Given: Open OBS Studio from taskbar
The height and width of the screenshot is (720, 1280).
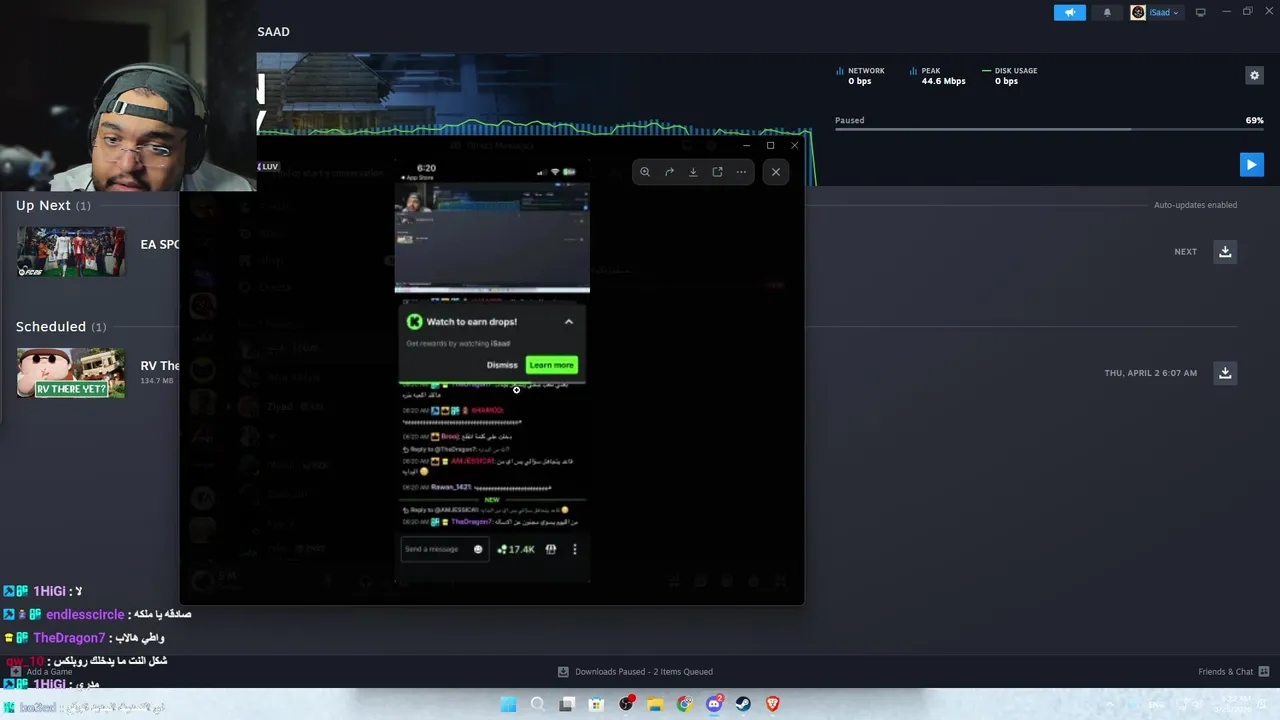Looking at the screenshot, I should [x=626, y=704].
